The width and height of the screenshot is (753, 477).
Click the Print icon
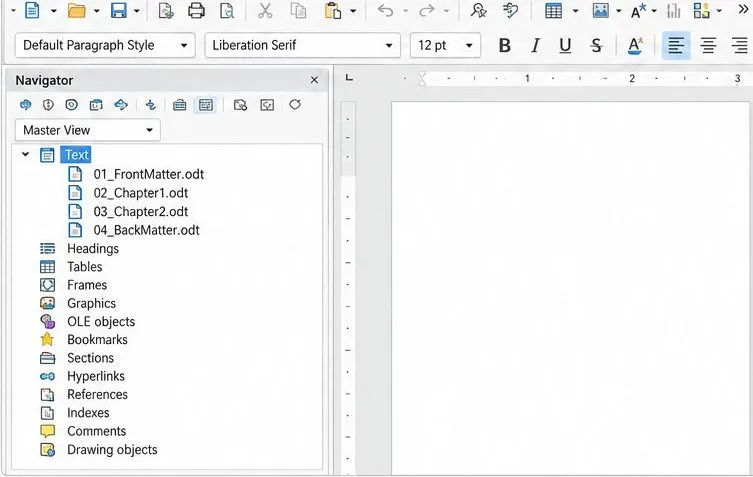point(196,10)
